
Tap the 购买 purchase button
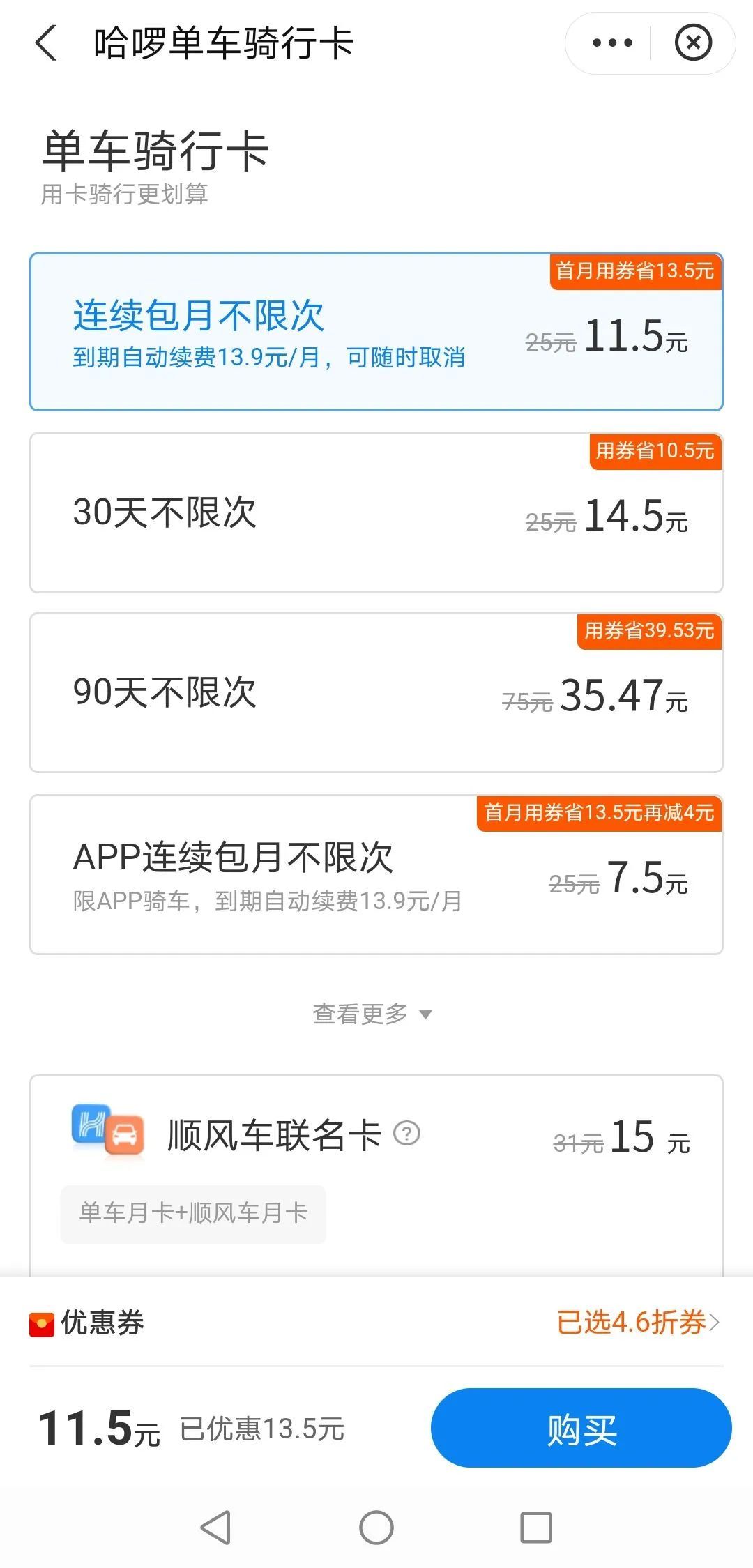(x=581, y=1428)
